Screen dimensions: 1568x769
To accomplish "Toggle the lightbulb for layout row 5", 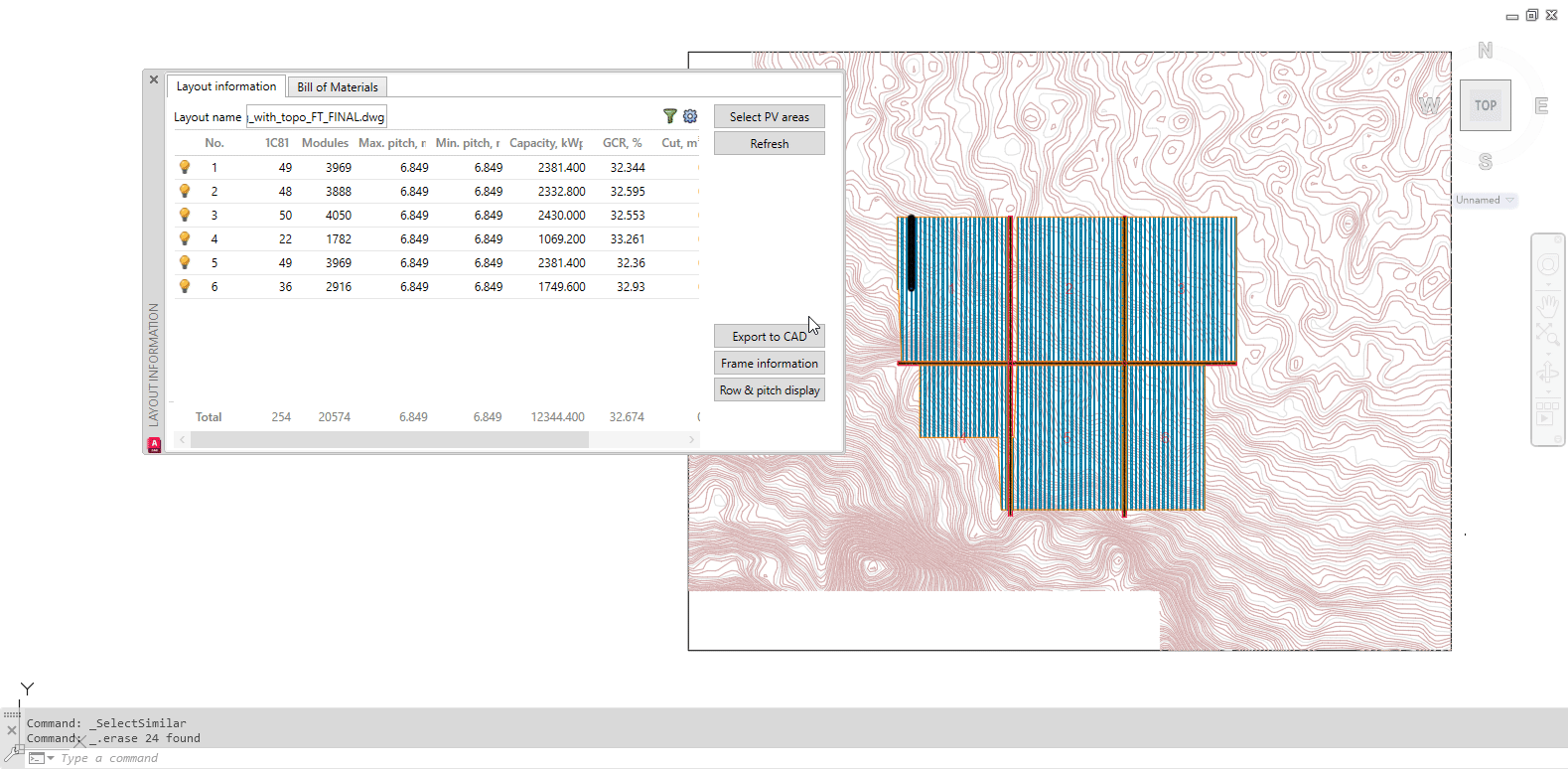I will coord(185,262).
